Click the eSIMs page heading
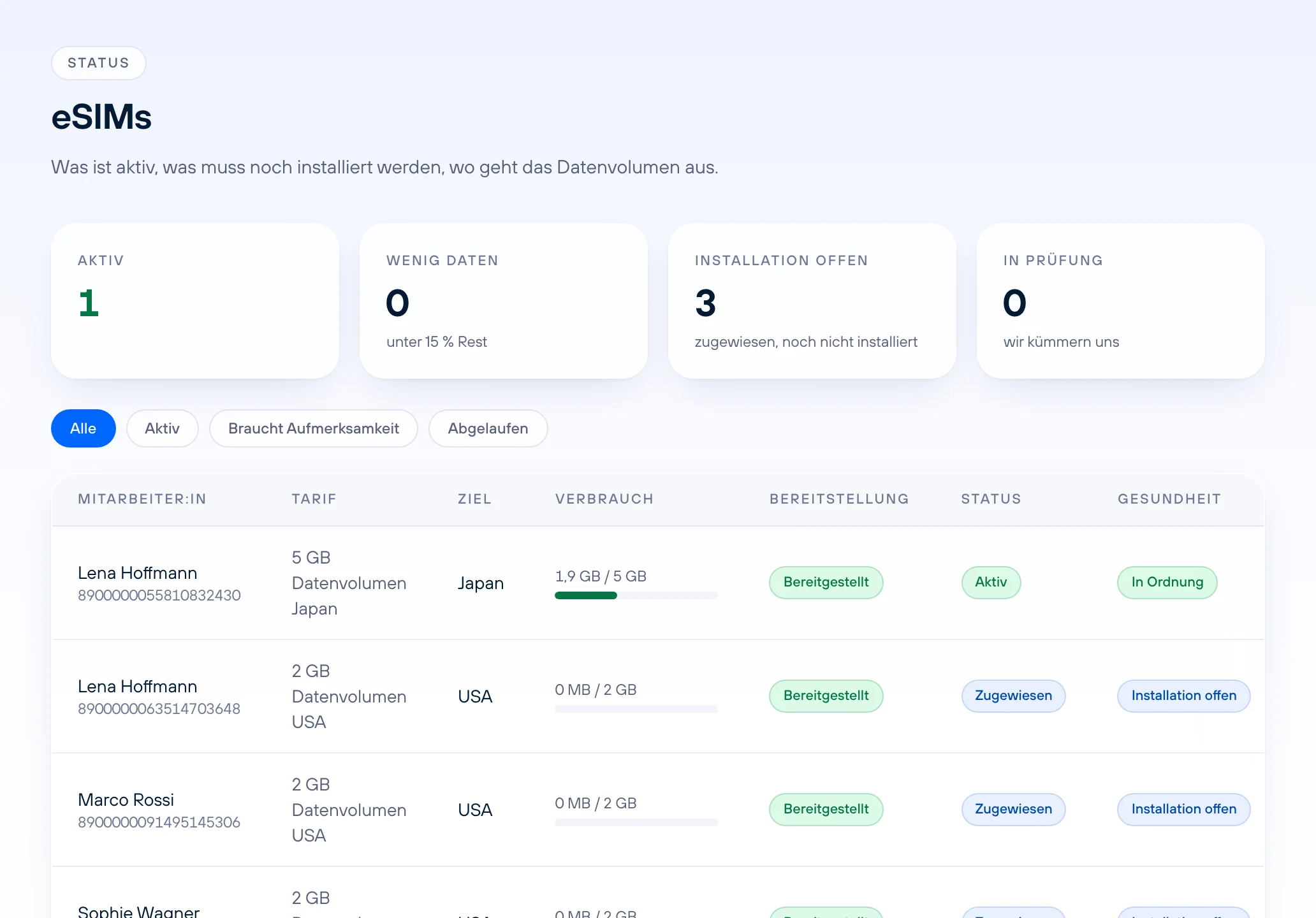The image size is (1316, 918). pyautogui.click(x=101, y=117)
